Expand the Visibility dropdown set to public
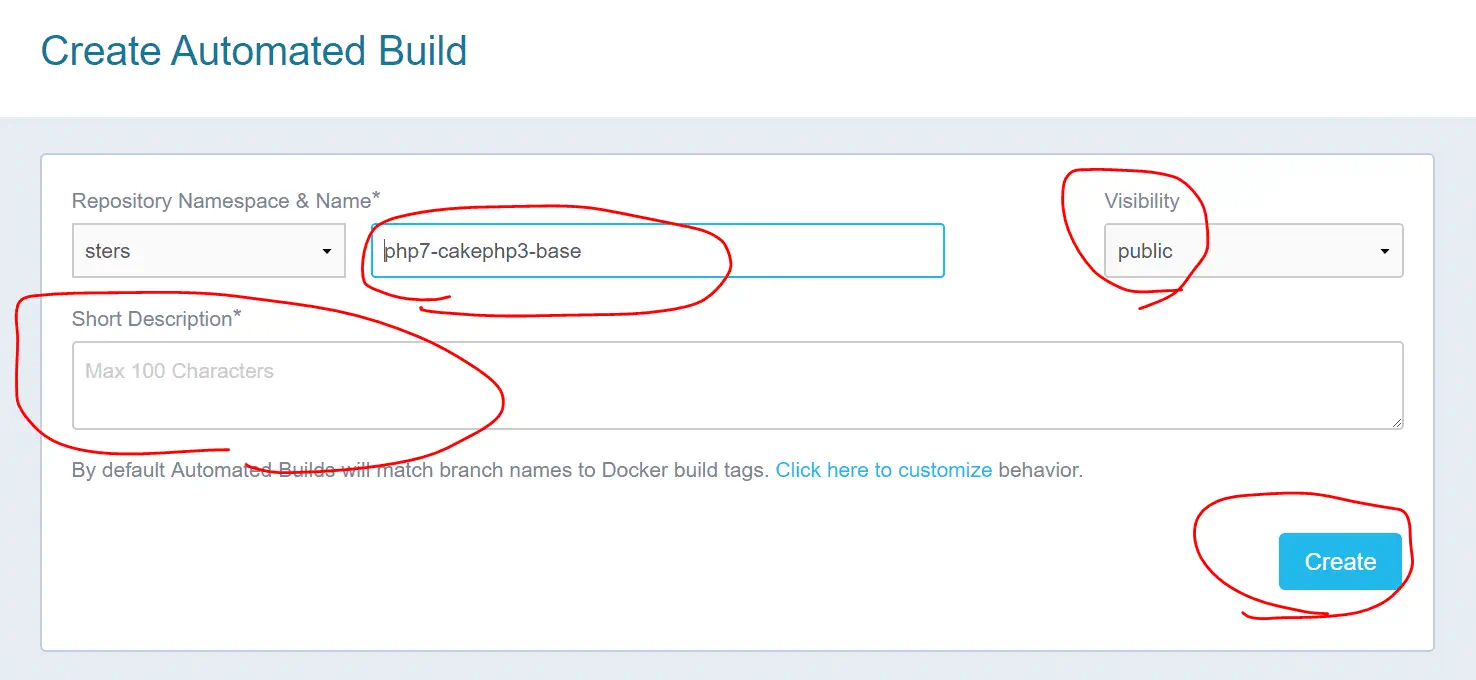 (x=1252, y=251)
